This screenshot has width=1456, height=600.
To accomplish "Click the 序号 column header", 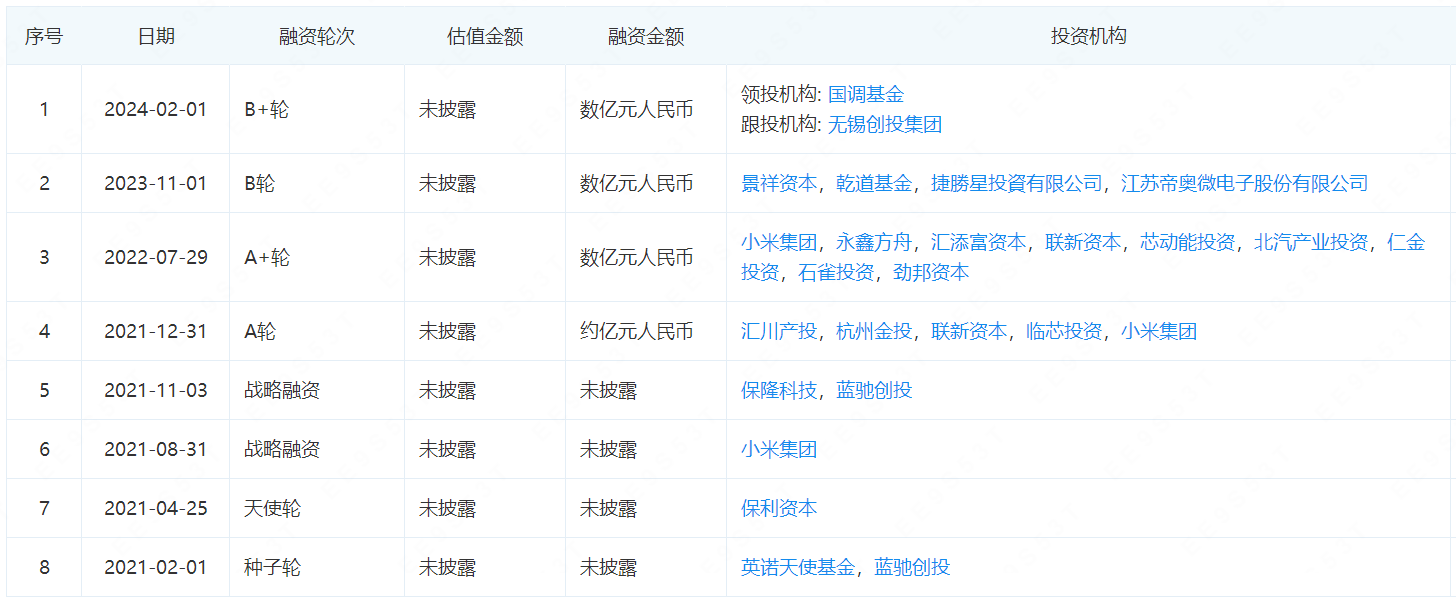I will pyautogui.click(x=43, y=36).
